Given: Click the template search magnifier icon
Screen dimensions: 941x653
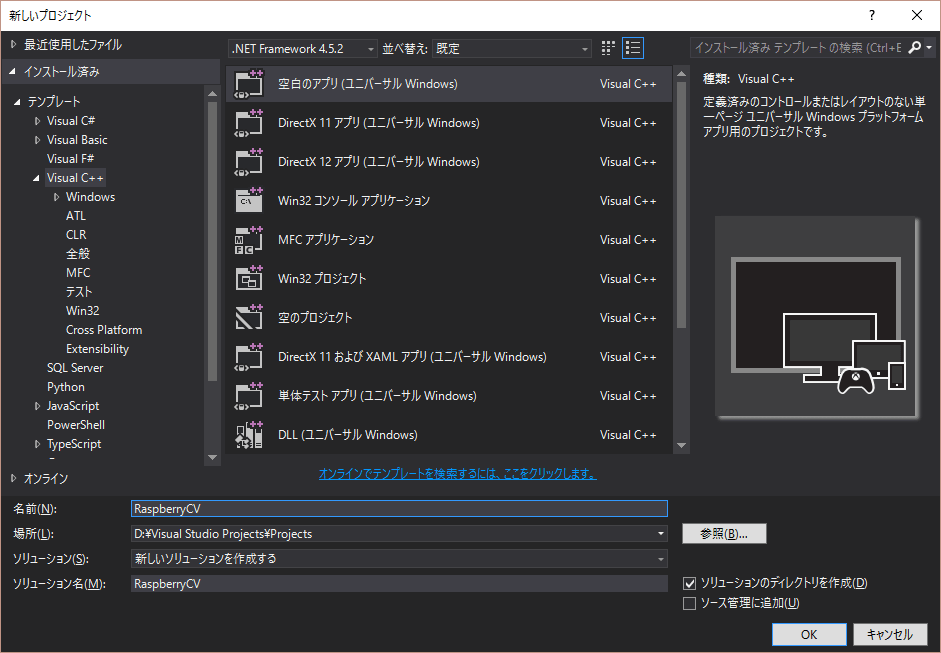Looking at the screenshot, I should pos(915,48).
